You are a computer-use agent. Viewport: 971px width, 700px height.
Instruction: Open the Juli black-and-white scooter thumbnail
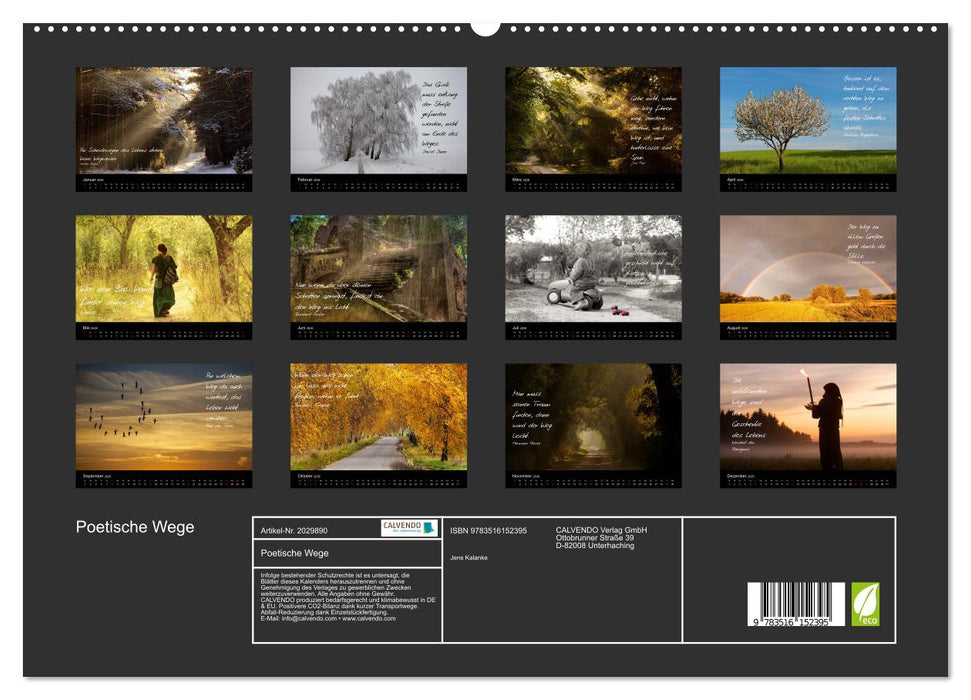[x=590, y=275]
